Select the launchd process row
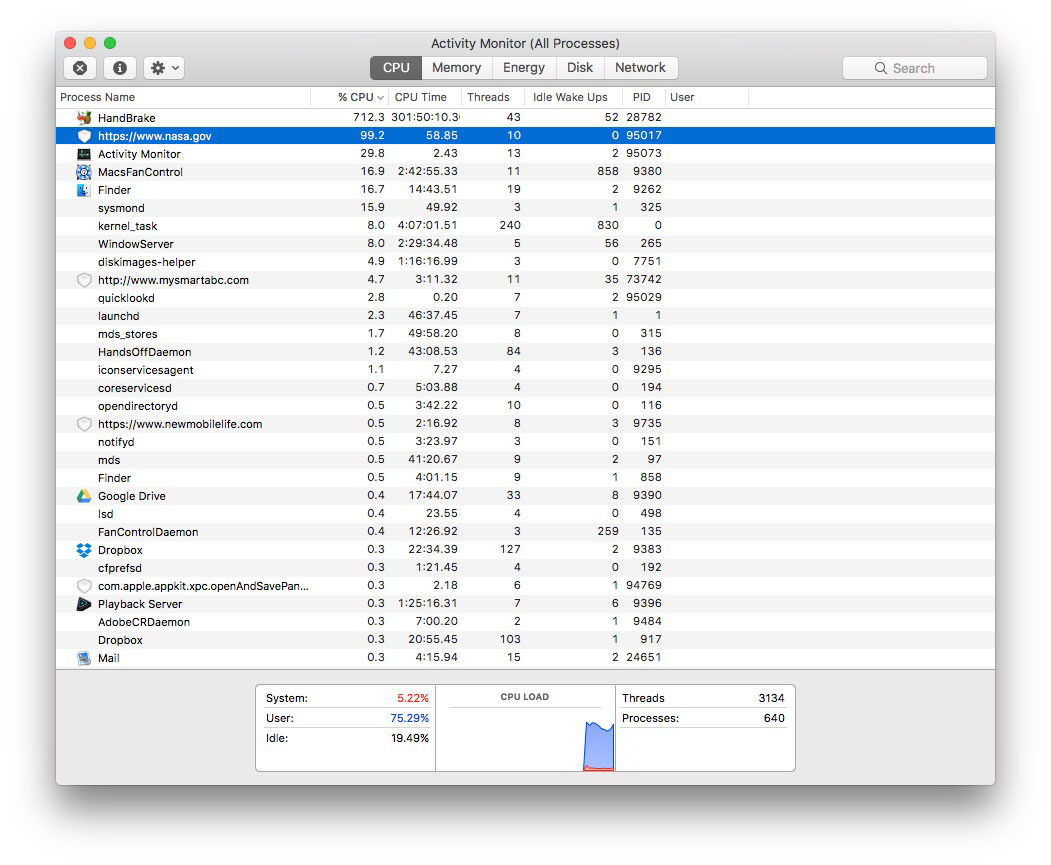The image size is (1051, 865). (525, 316)
